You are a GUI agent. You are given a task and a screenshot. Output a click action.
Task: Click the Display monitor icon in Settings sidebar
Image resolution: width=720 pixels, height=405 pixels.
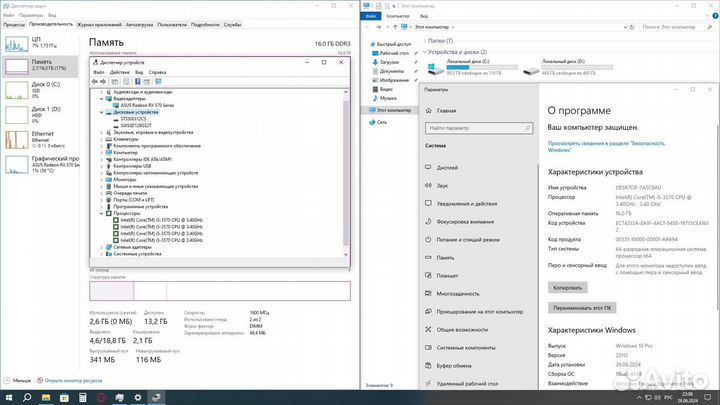(429, 167)
